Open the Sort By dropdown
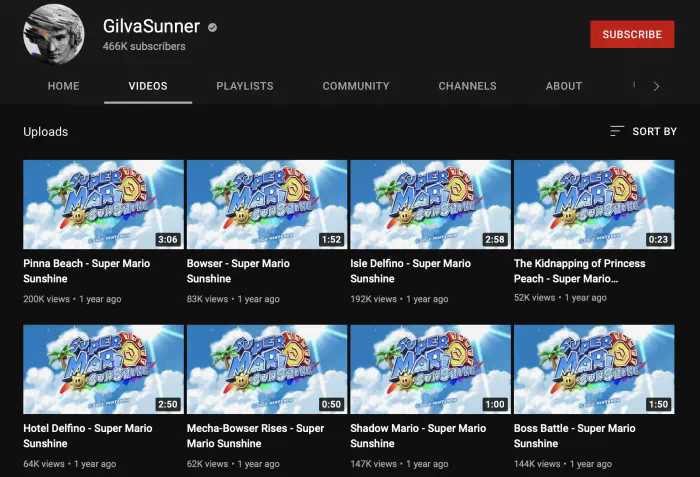The width and height of the screenshot is (700, 477). point(643,132)
